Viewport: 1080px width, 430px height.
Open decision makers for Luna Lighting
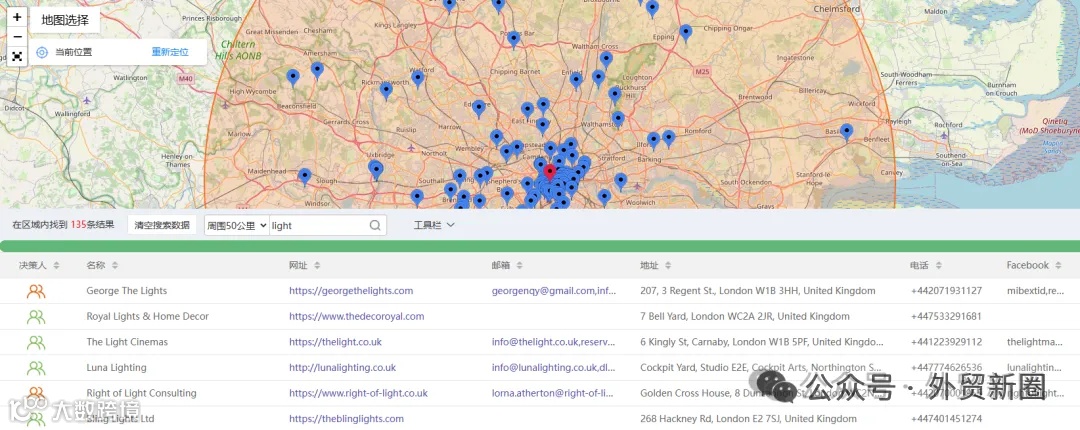click(36, 368)
